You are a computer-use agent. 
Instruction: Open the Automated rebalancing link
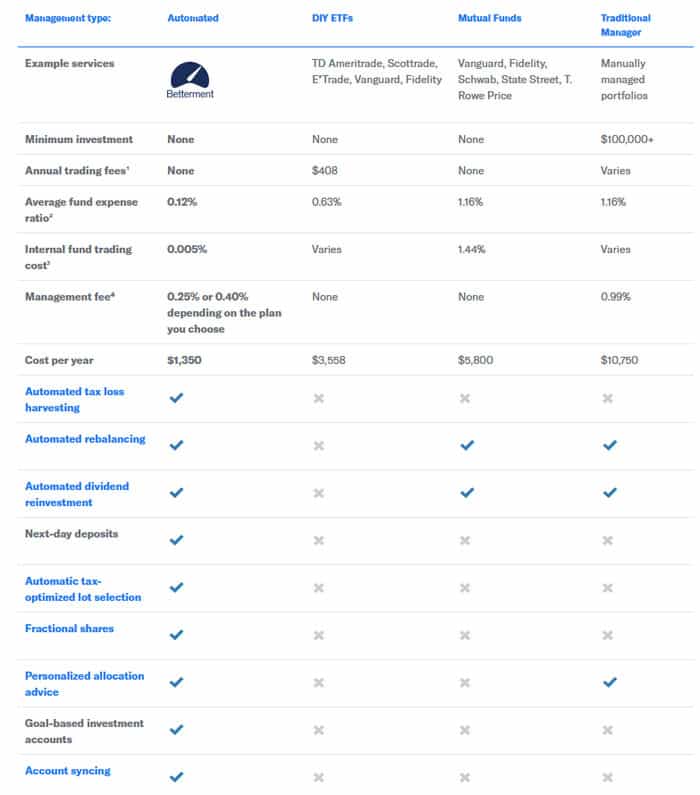(x=85, y=438)
